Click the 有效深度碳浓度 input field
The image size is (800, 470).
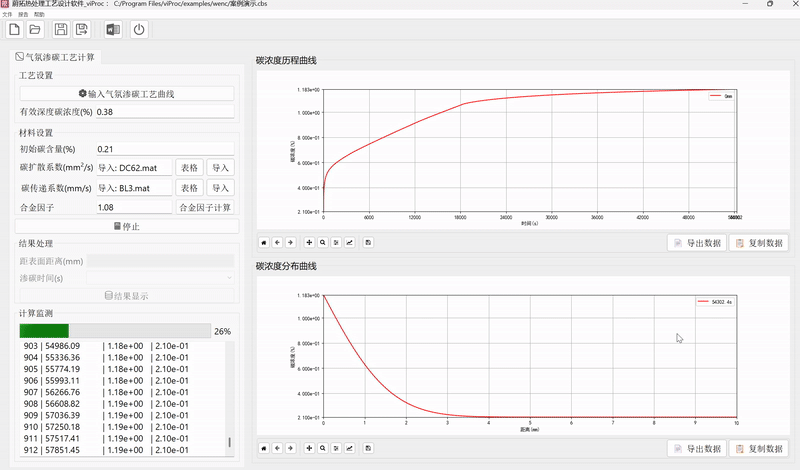(165, 112)
